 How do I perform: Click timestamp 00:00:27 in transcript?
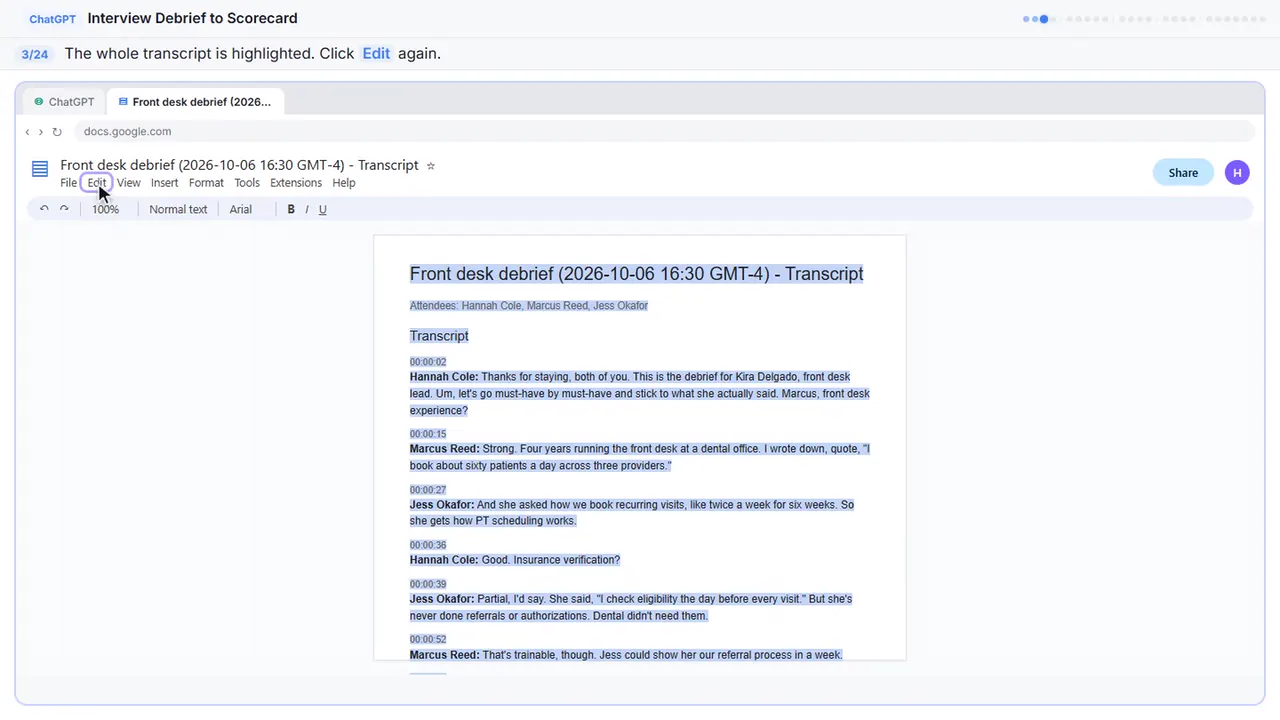pyautogui.click(x=428, y=490)
